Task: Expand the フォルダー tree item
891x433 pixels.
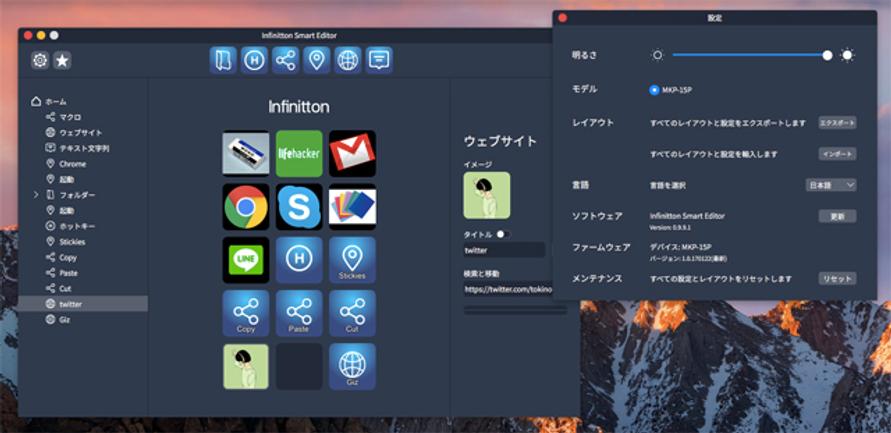Action: pos(37,195)
